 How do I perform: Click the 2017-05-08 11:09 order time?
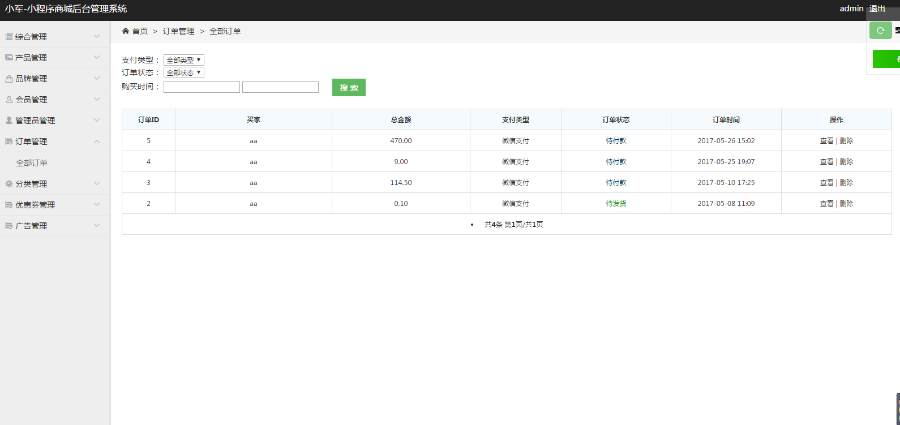[x=726, y=203]
